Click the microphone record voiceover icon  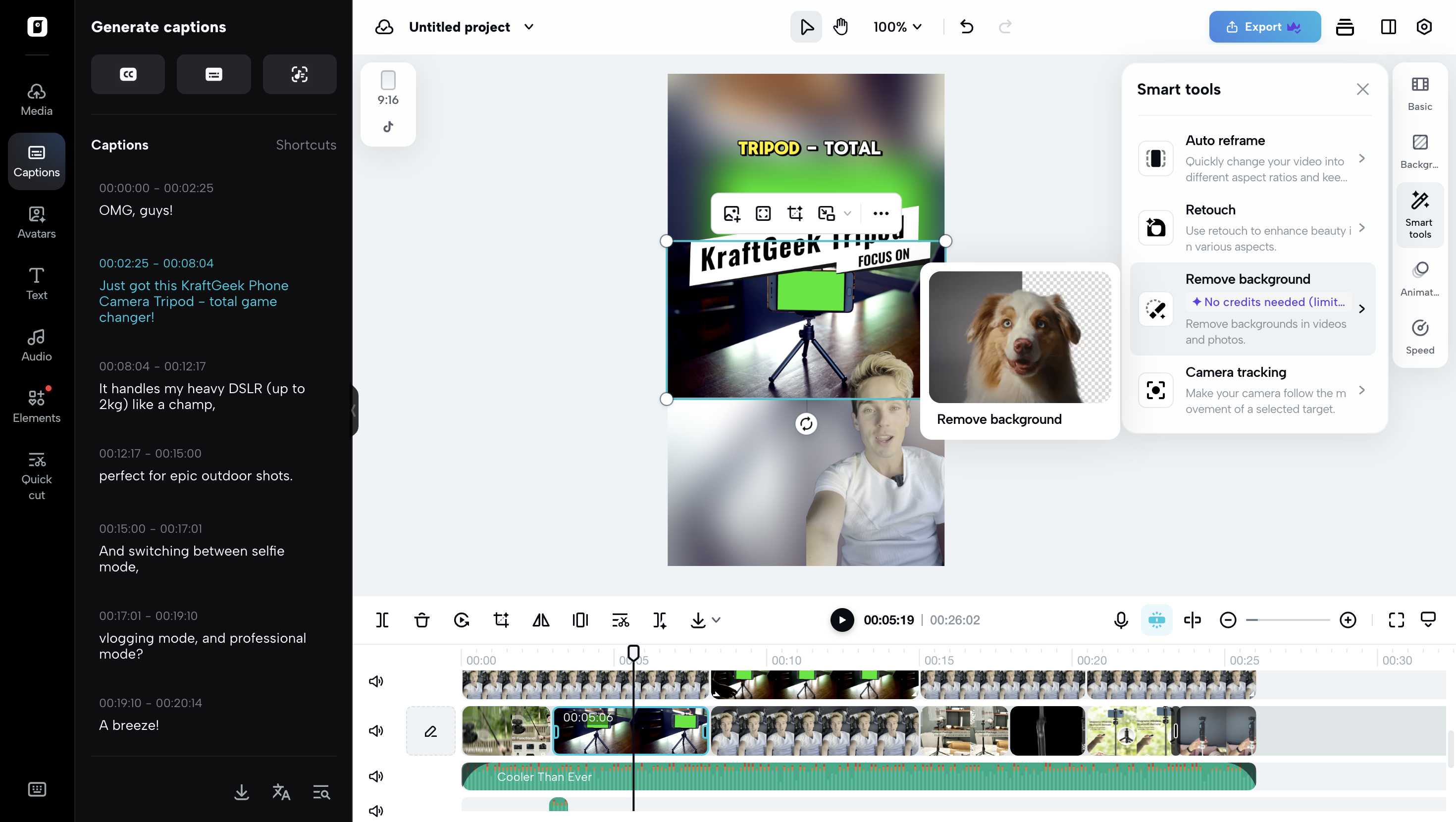click(1121, 620)
